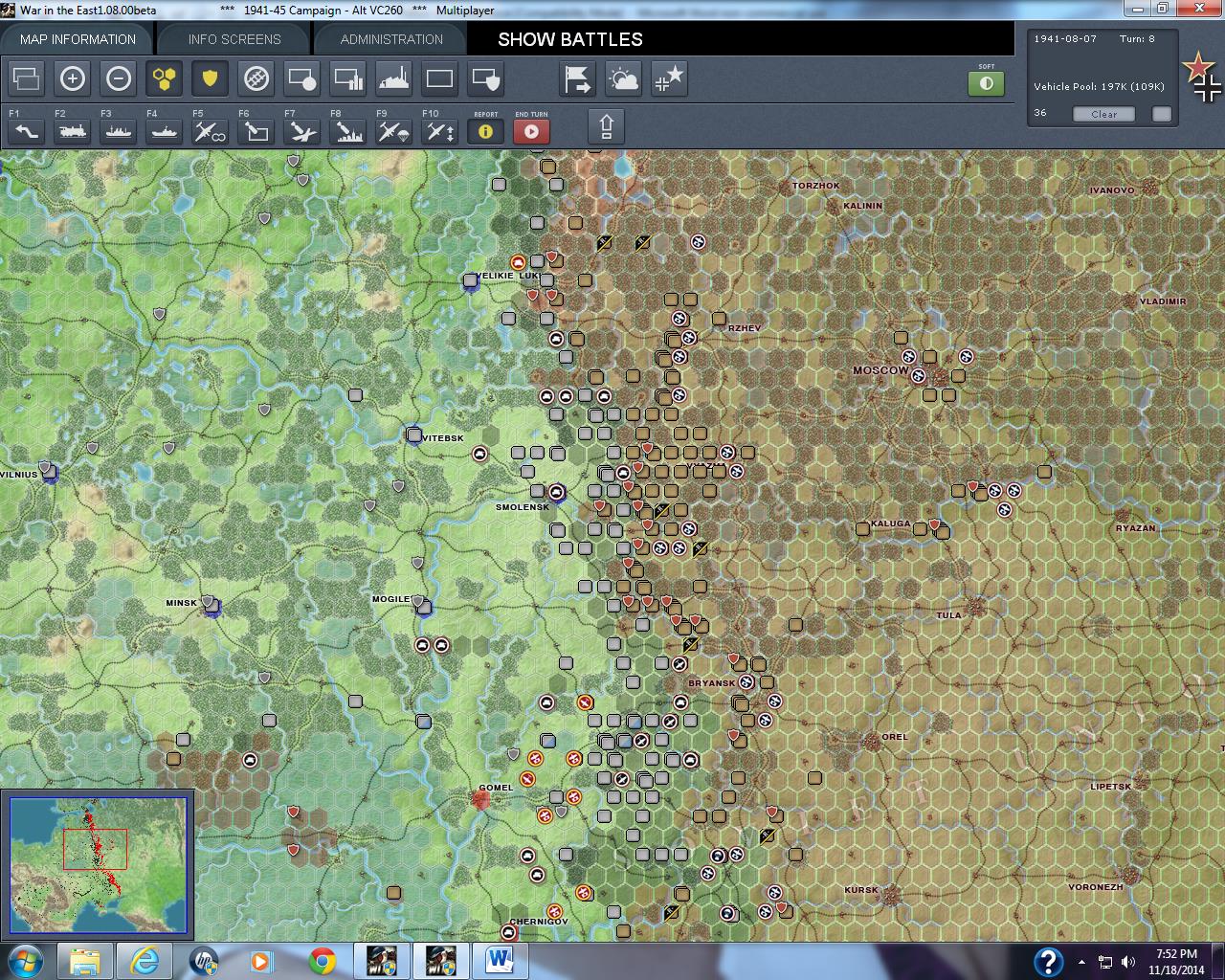Click the Moscow city label on map

880,370
